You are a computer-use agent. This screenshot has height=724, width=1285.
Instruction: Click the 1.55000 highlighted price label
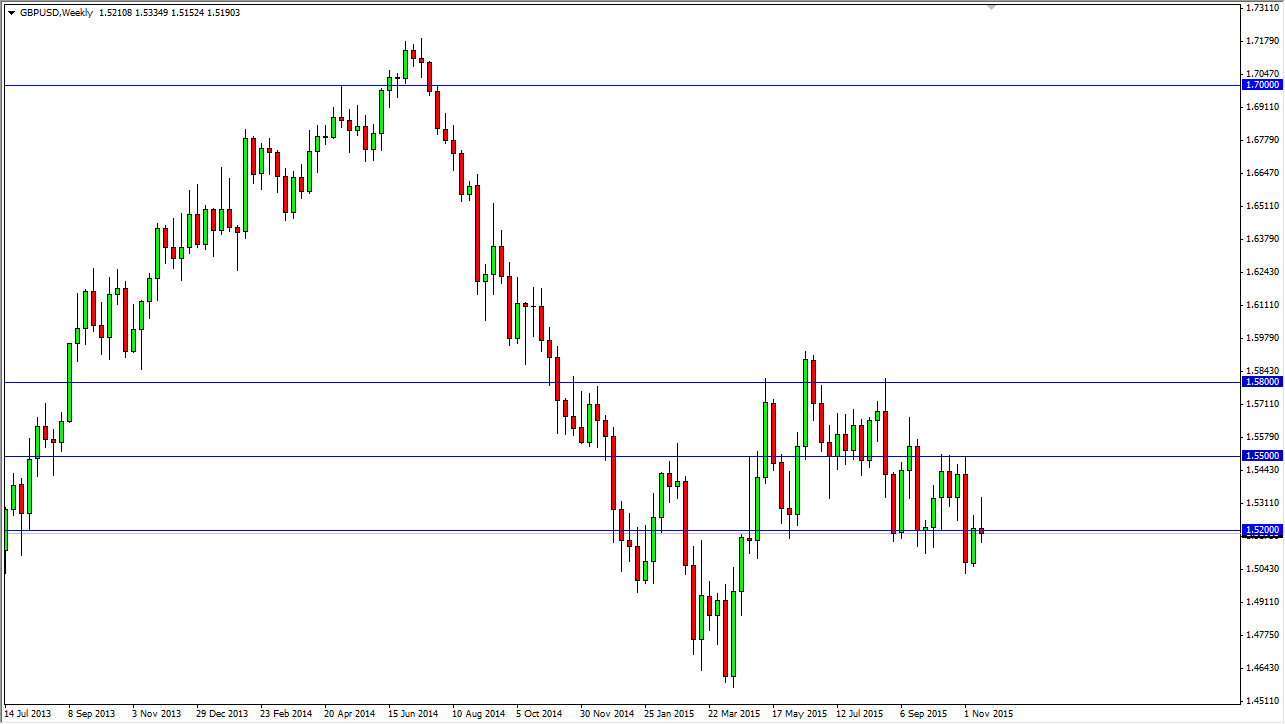(x=1262, y=456)
